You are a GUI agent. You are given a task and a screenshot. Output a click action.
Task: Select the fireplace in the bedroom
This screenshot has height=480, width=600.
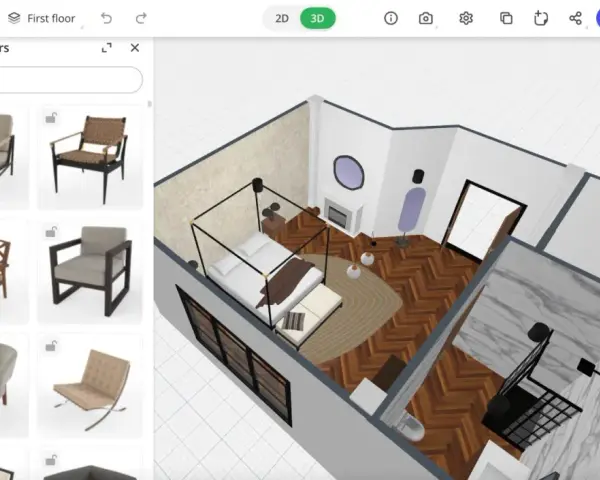(342, 216)
